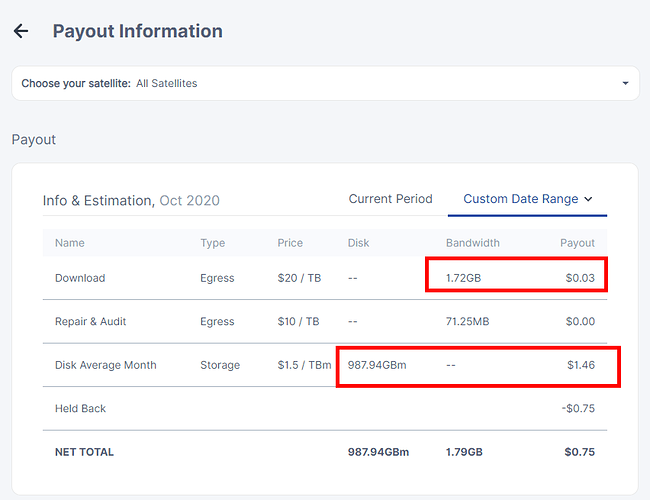The image size is (650, 500).
Task: Click the $0.03 download payout value
Action: [x=580, y=278]
